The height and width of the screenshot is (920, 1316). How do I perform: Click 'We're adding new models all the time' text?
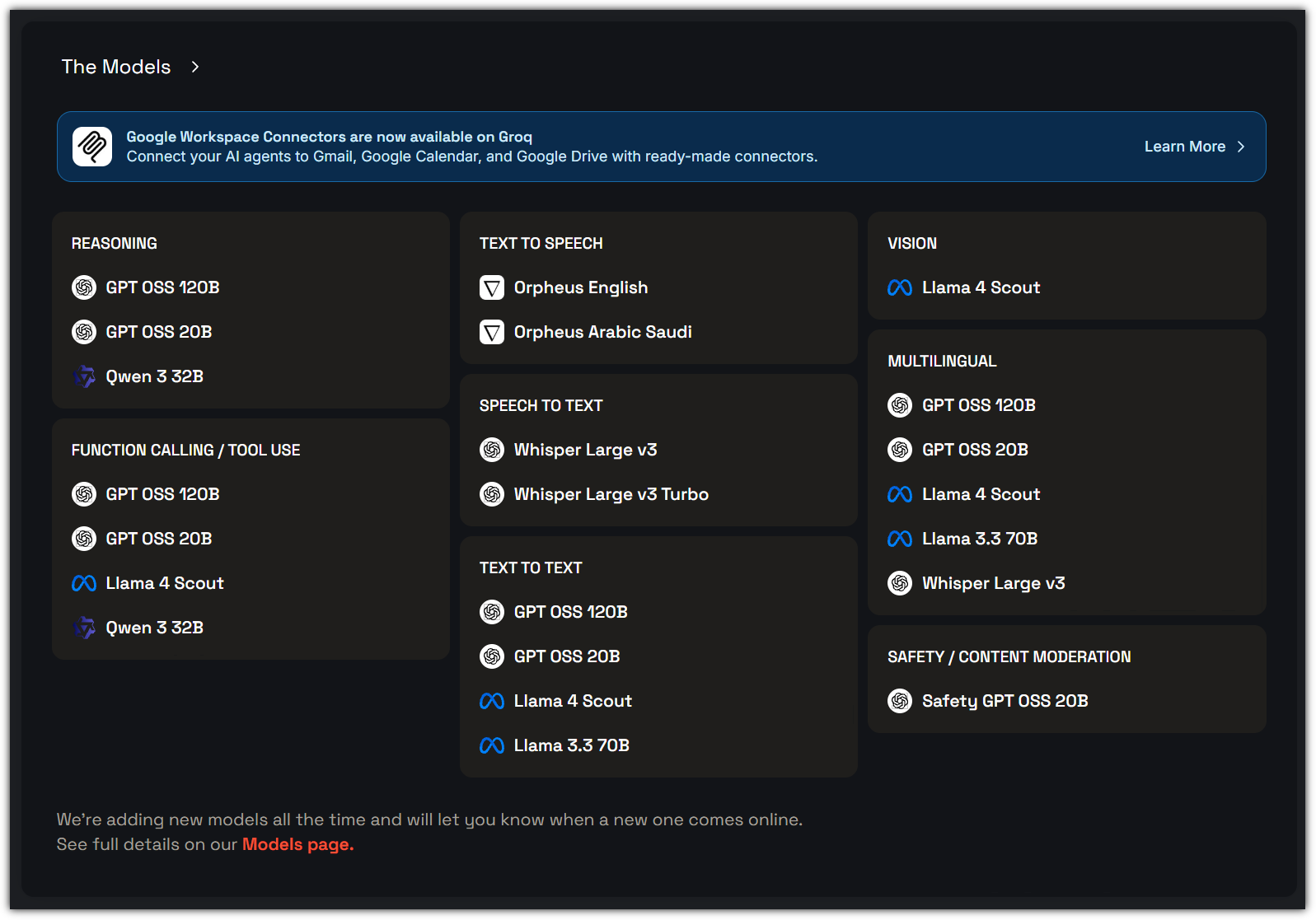(x=429, y=820)
